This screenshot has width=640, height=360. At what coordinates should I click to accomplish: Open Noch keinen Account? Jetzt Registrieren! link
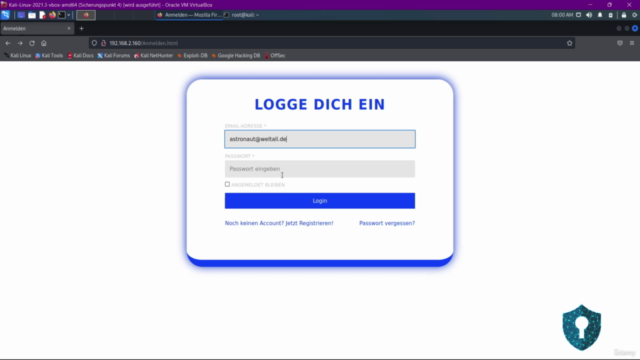coord(279,223)
